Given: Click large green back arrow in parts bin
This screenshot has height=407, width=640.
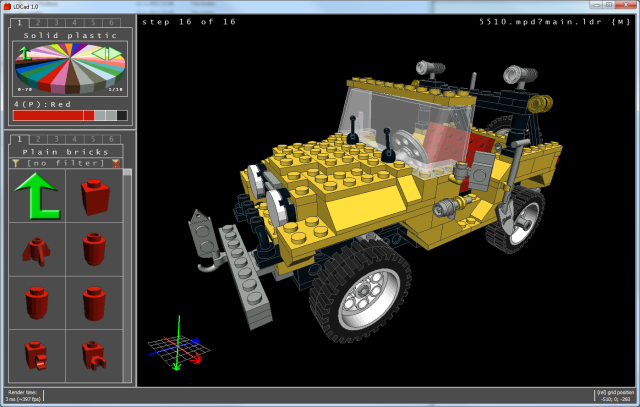Looking at the screenshot, I should coord(37,196).
